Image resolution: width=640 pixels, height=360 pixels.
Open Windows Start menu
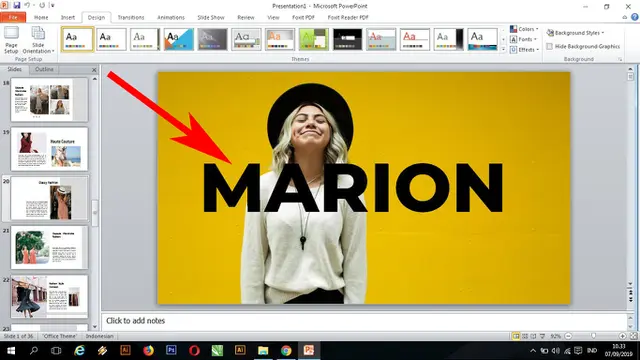click(11, 350)
